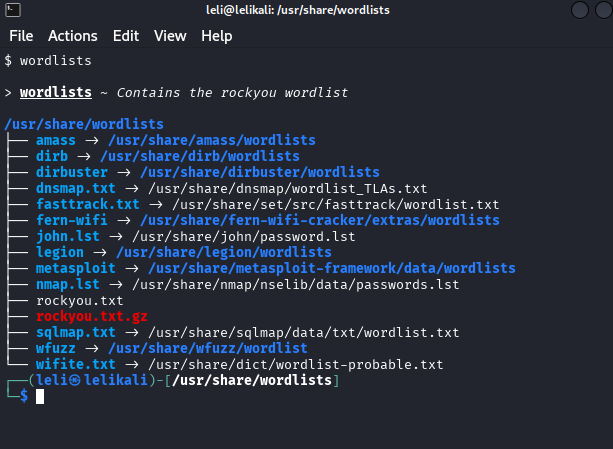
Task: Click the /usr/share/dirb/wordlists path
Action: [200, 156]
